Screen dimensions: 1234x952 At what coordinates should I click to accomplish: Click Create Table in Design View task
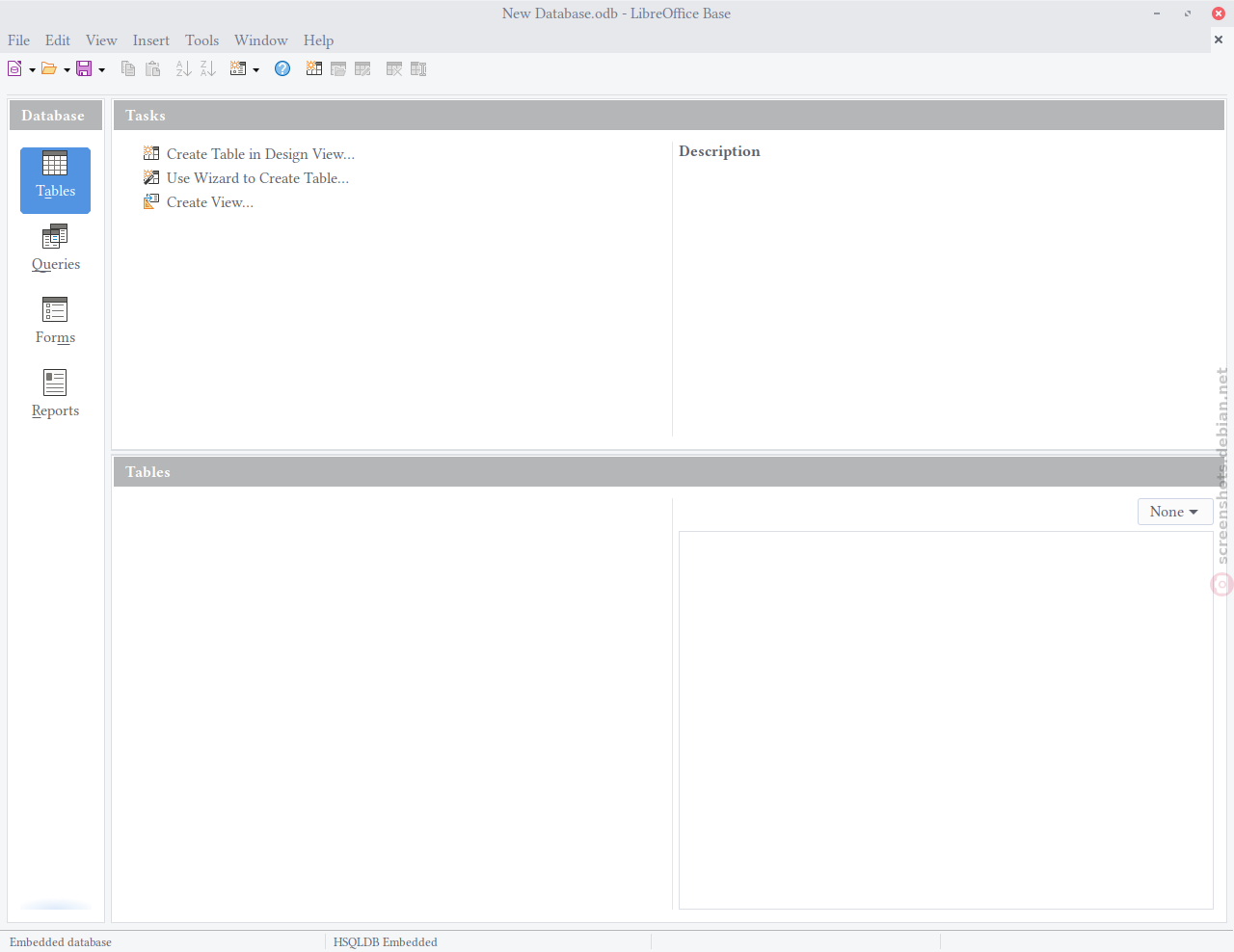[x=260, y=154]
